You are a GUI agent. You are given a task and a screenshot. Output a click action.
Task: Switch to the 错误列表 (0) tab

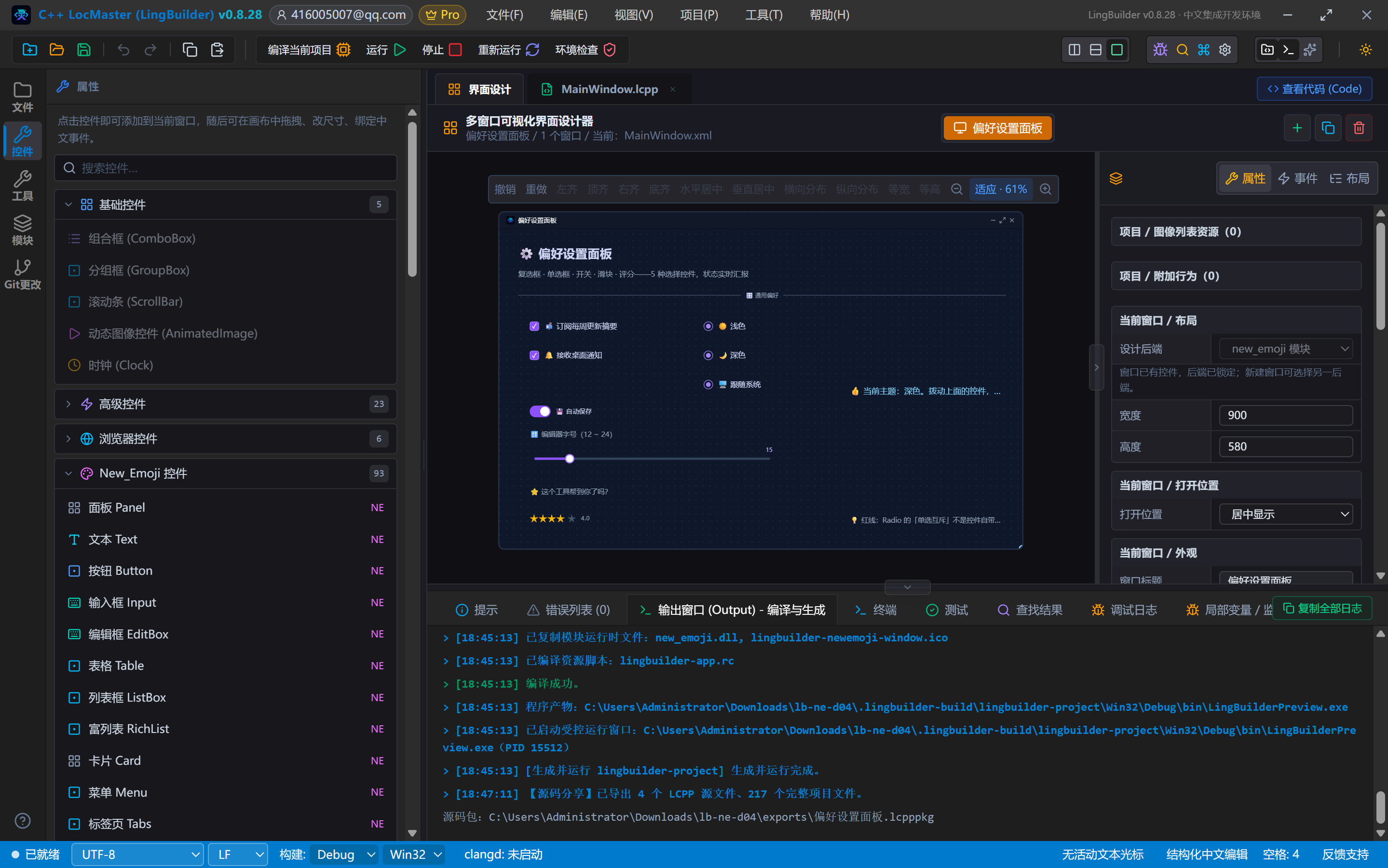[x=568, y=610]
